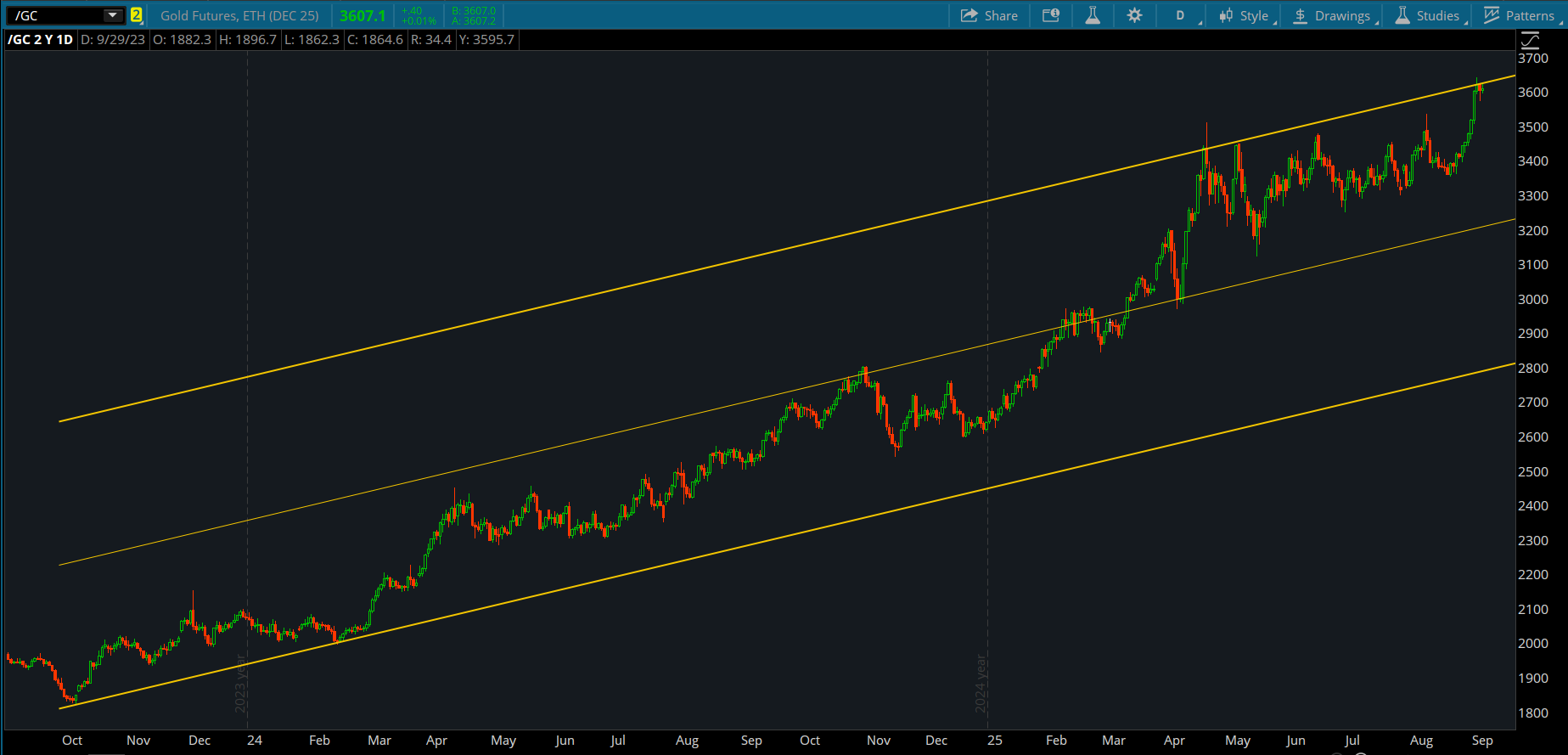This screenshot has height=755, width=1568.
Task: Click the Jul label under 2024 on time axis
Action: coord(618,740)
